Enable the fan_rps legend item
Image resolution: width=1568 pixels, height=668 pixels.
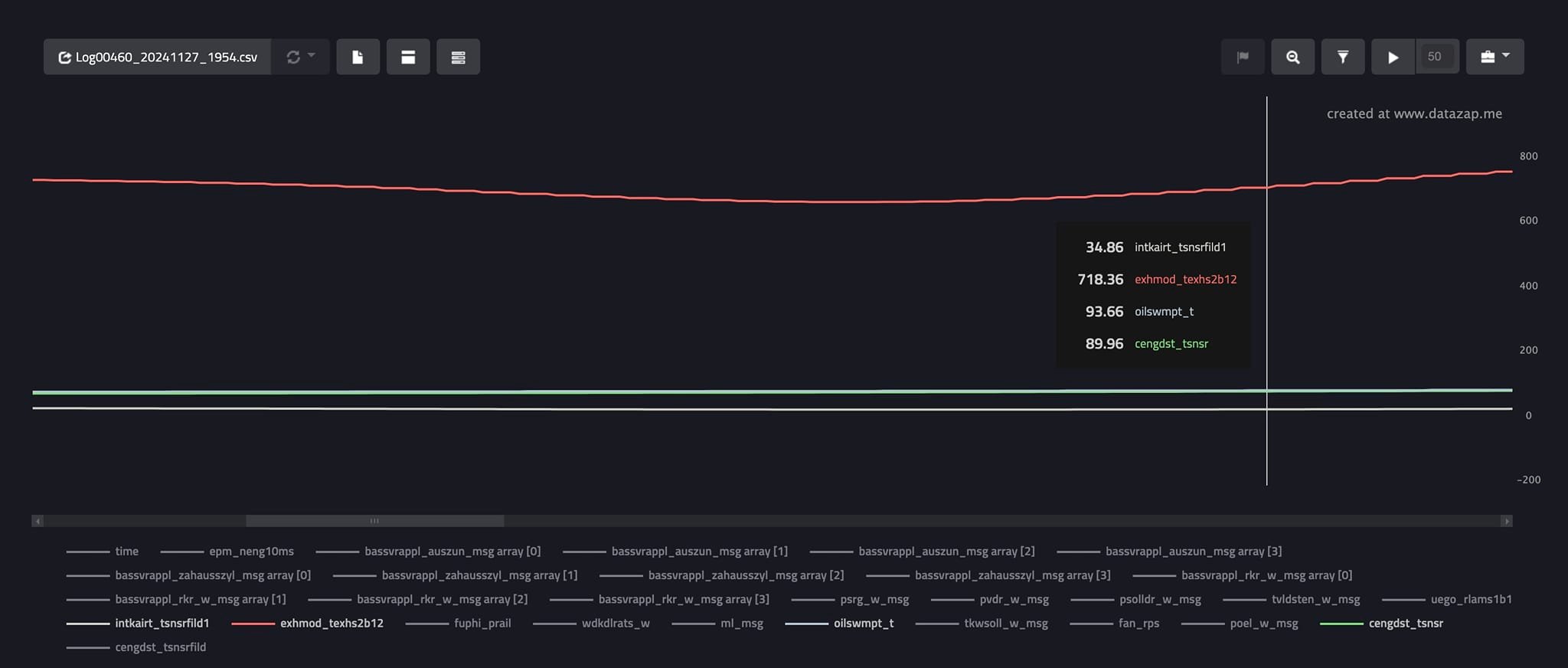(x=1138, y=624)
